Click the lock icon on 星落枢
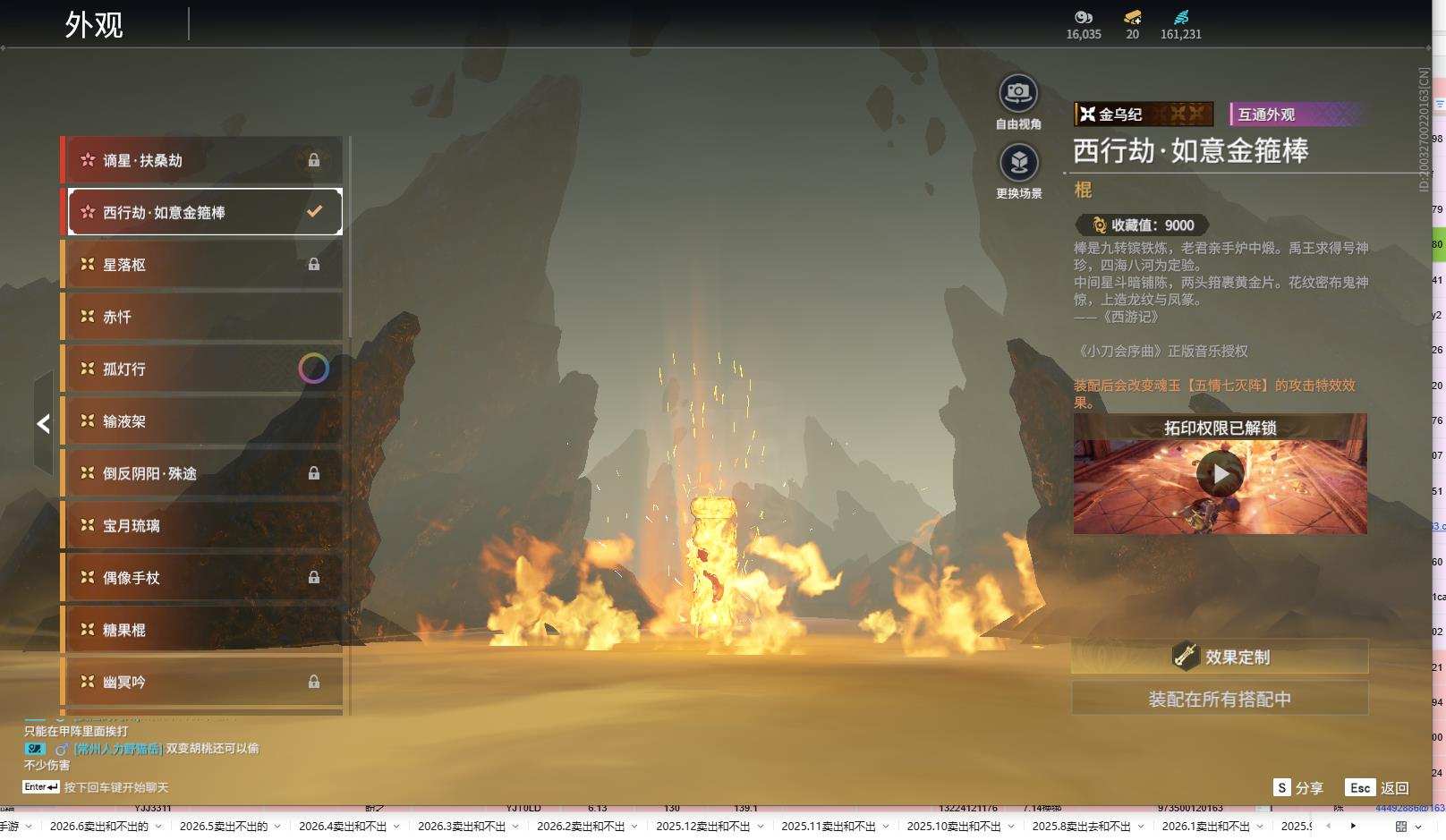This screenshot has height=840, width=1446. [x=314, y=264]
